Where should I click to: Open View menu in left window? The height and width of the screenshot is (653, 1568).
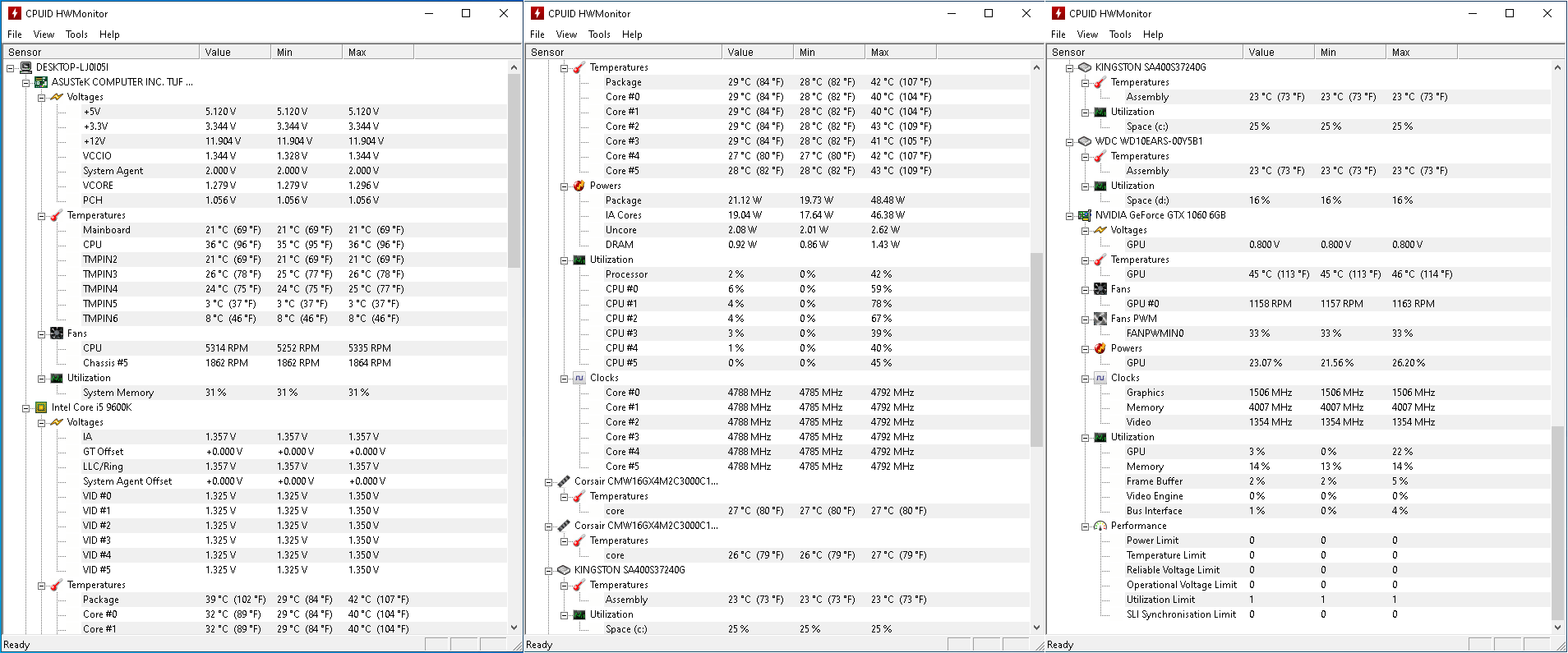point(44,34)
